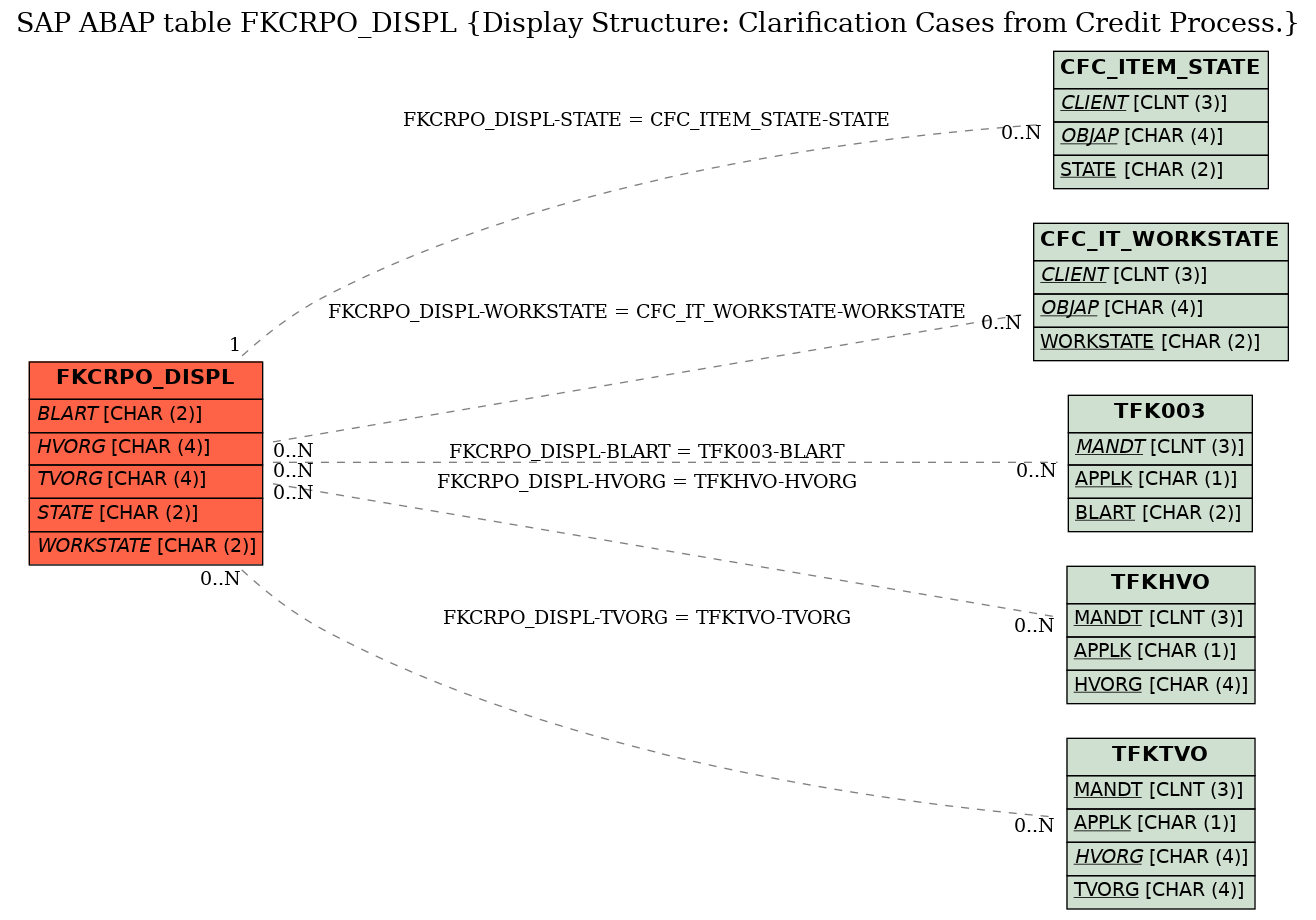Click the 0..N cardinality beside CFC_ITEM_STATE

1021,133
